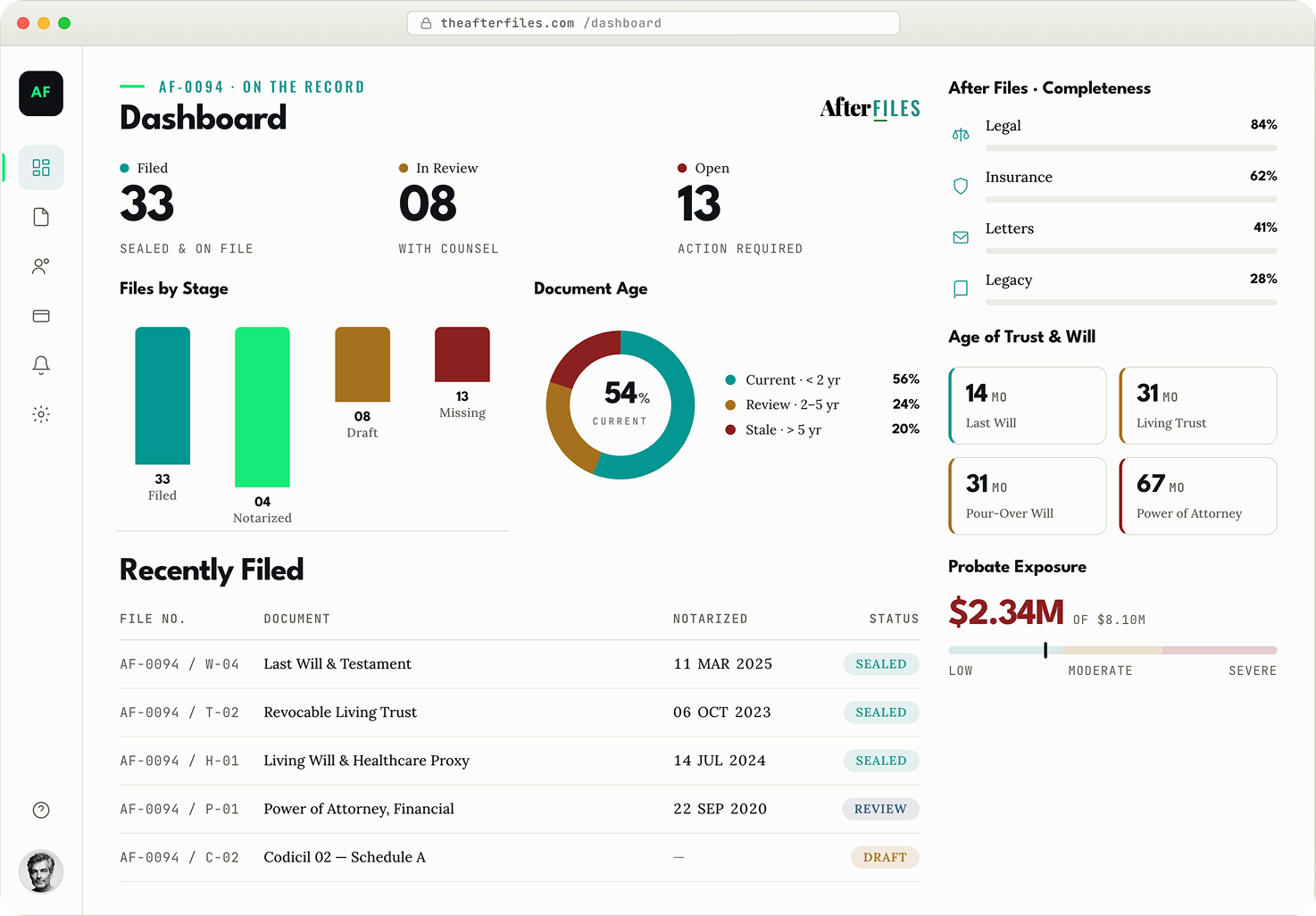Select the Legal completeness progress bar

[x=1131, y=147]
